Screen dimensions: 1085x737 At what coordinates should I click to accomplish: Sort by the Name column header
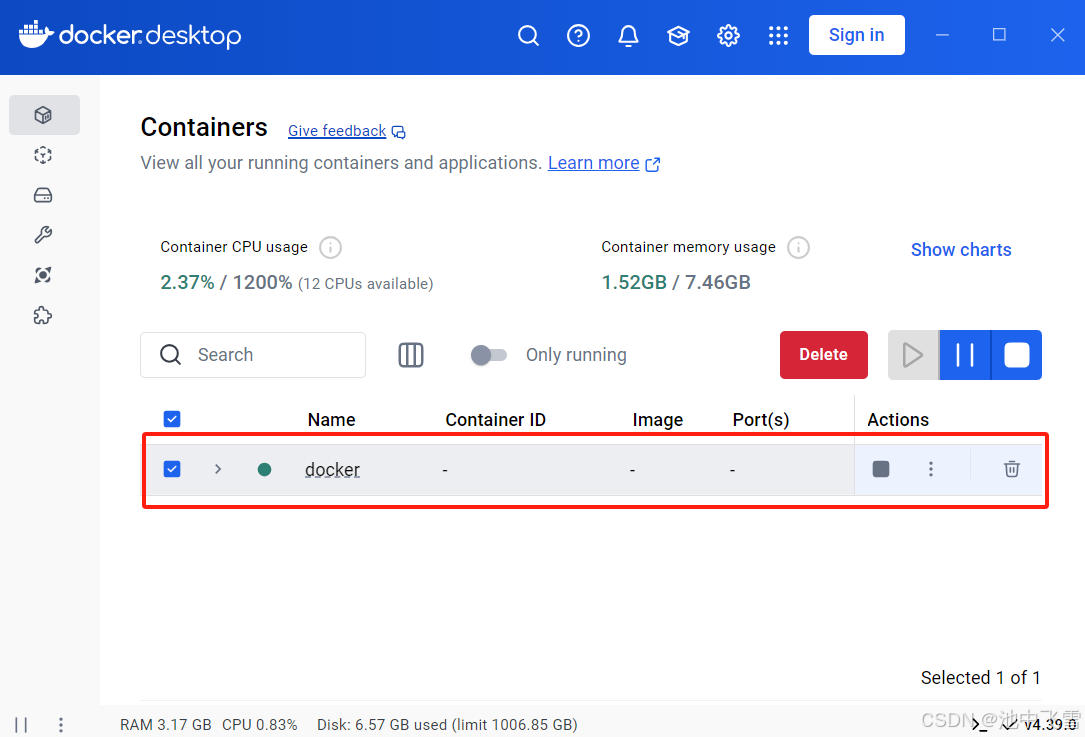[331, 420]
